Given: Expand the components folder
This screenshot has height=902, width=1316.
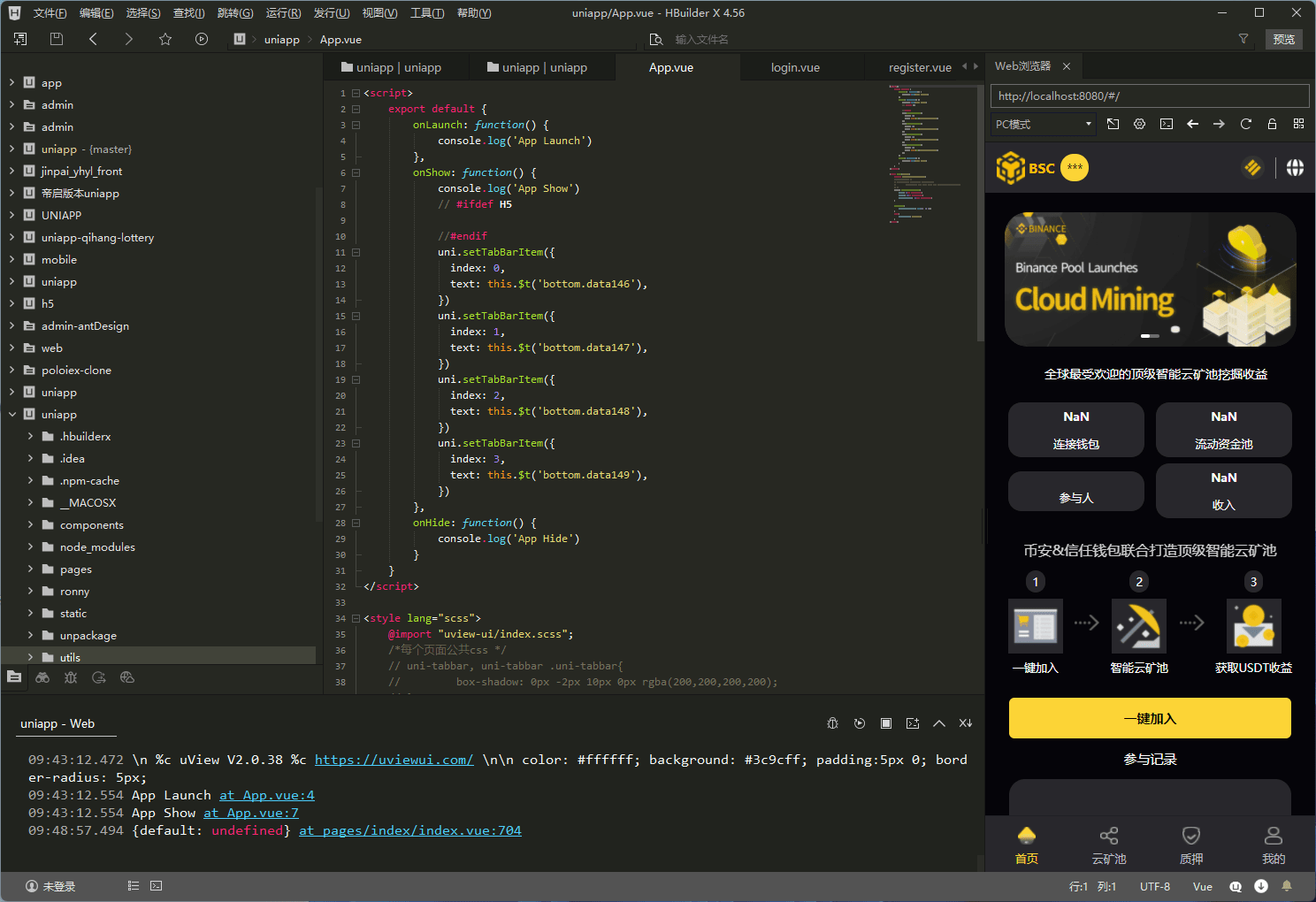Looking at the screenshot, I should 30,525.
